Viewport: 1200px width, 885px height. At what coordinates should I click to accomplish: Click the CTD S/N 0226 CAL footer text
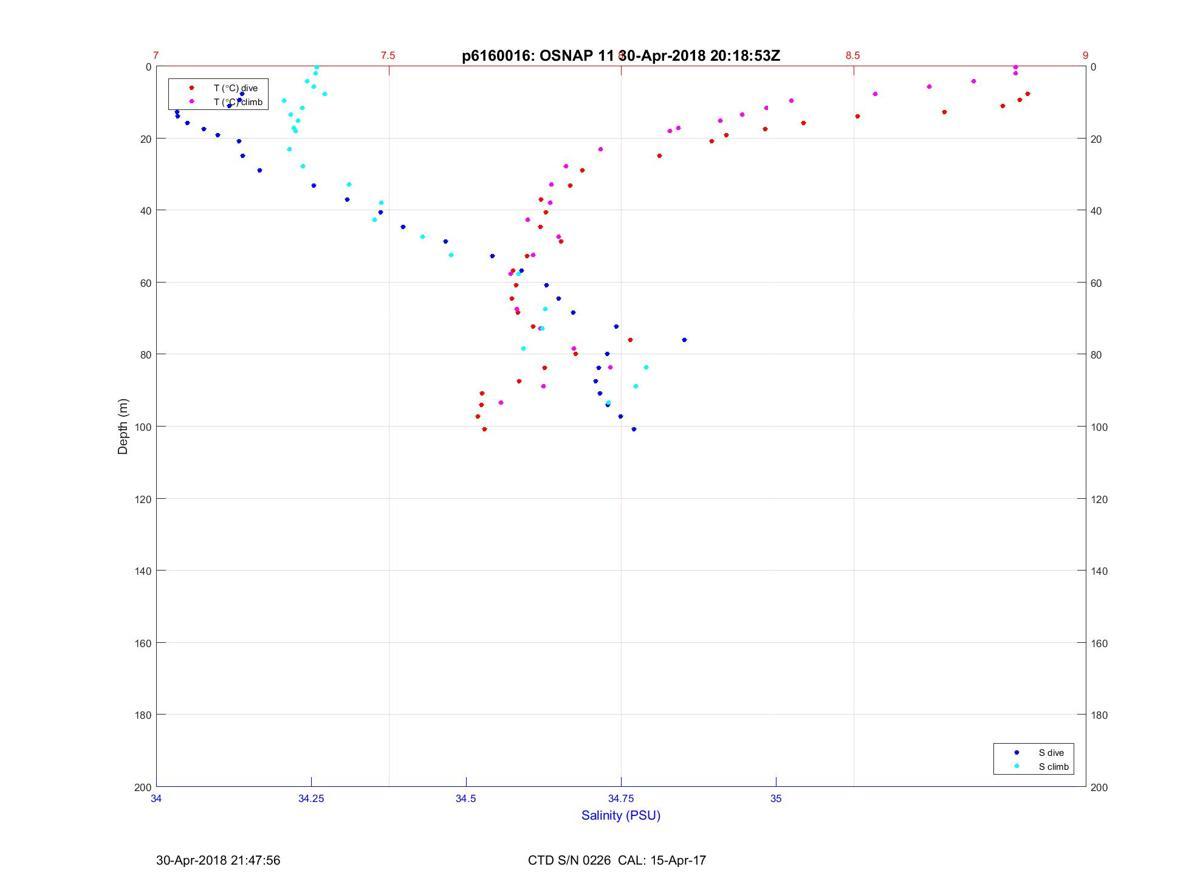point(617,860)
